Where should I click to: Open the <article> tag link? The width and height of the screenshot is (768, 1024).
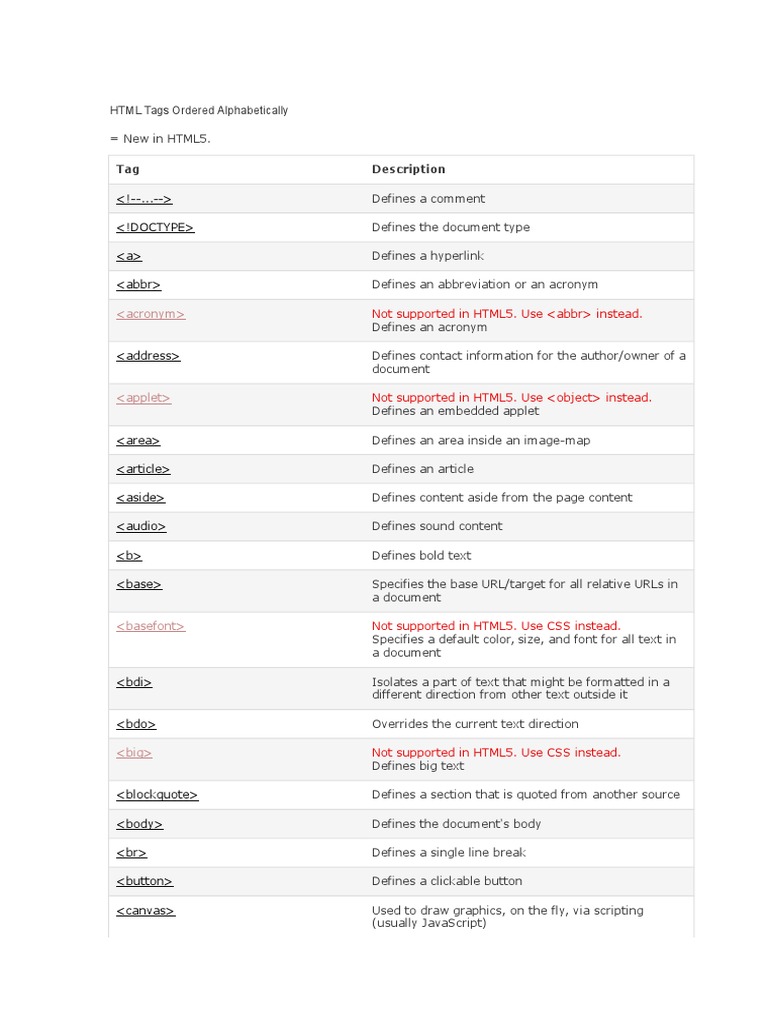(143, 469)
